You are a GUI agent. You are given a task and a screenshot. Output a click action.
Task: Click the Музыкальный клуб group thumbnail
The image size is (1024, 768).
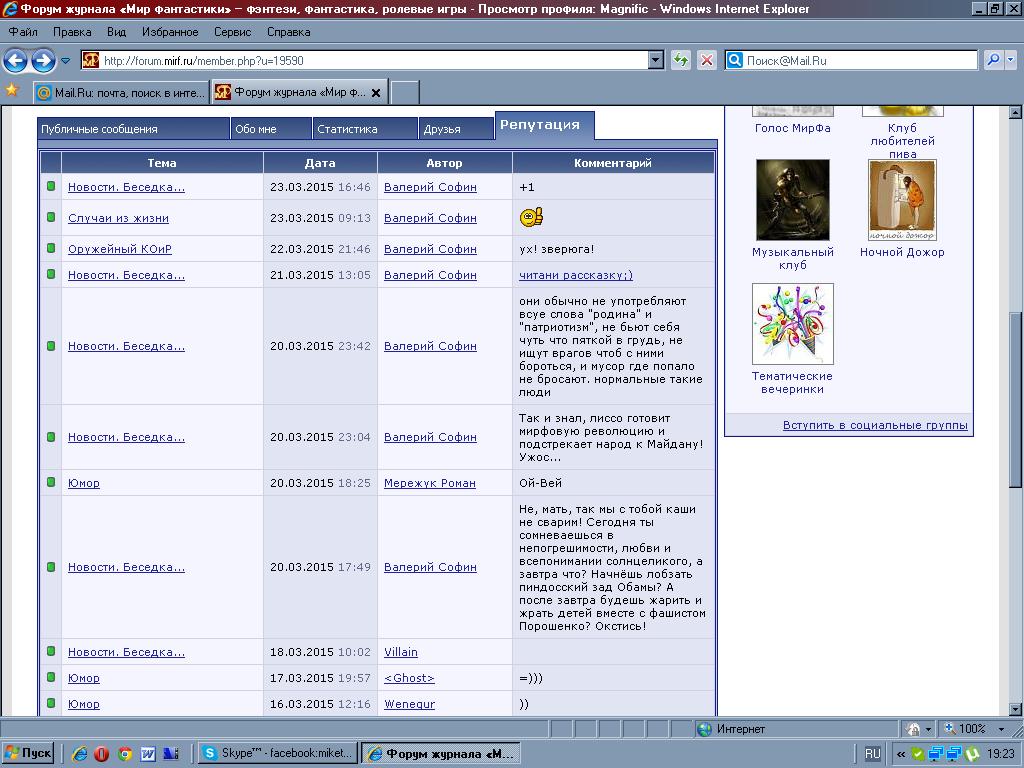click(x=792, y=200)
